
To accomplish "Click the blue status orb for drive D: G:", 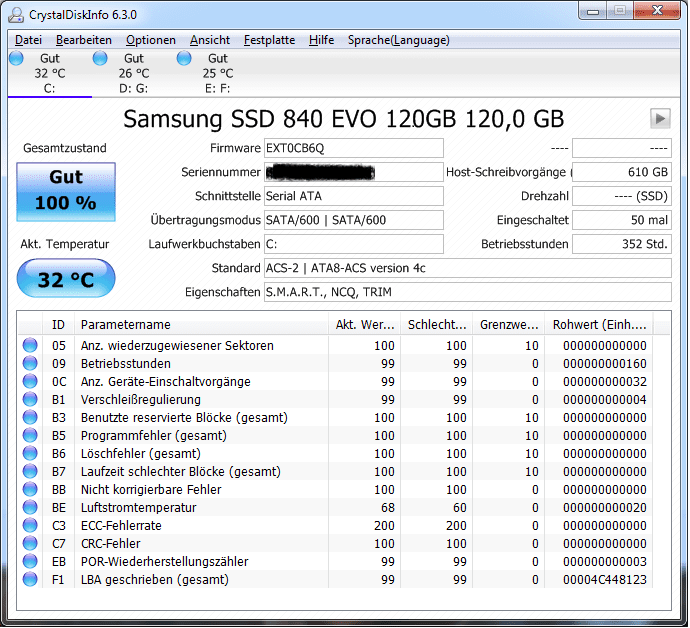I will (x=100, y=58).
